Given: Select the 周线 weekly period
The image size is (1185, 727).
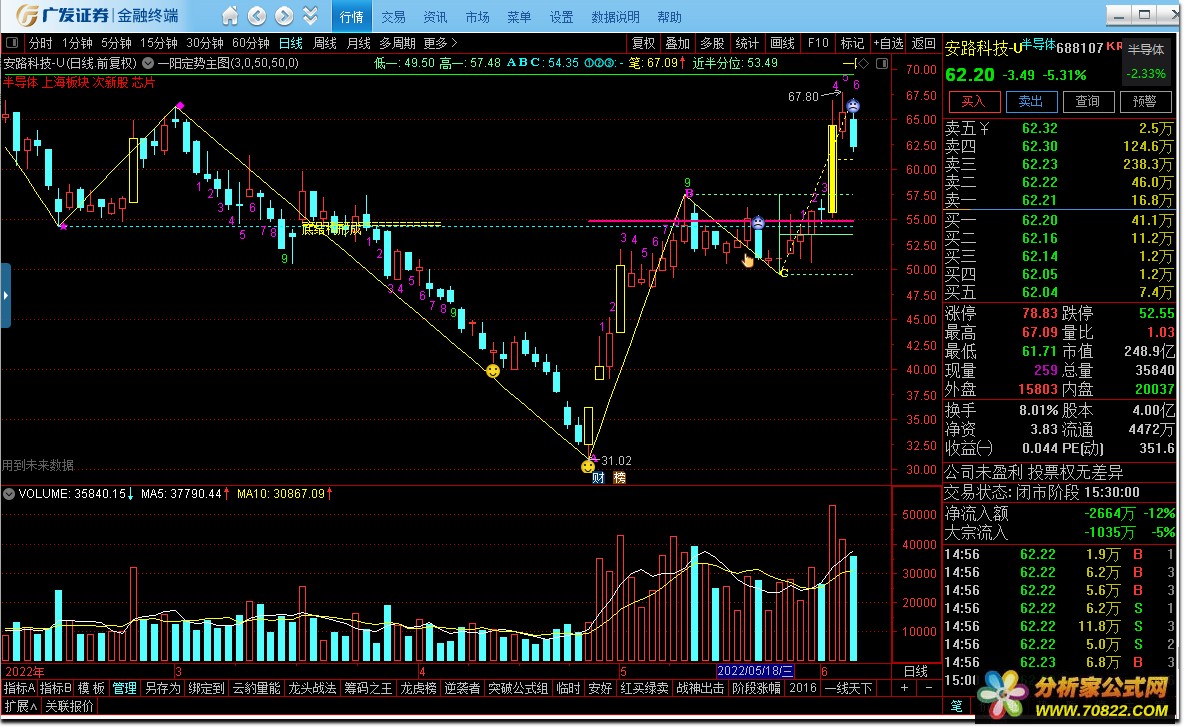Looking at the screenshot, I should point(324,43).
